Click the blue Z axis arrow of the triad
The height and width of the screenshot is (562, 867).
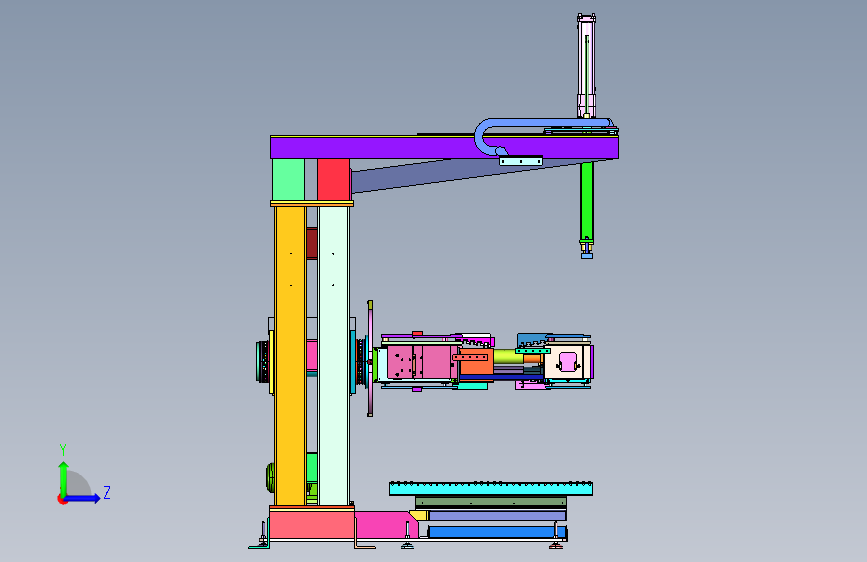click(83, 498)
